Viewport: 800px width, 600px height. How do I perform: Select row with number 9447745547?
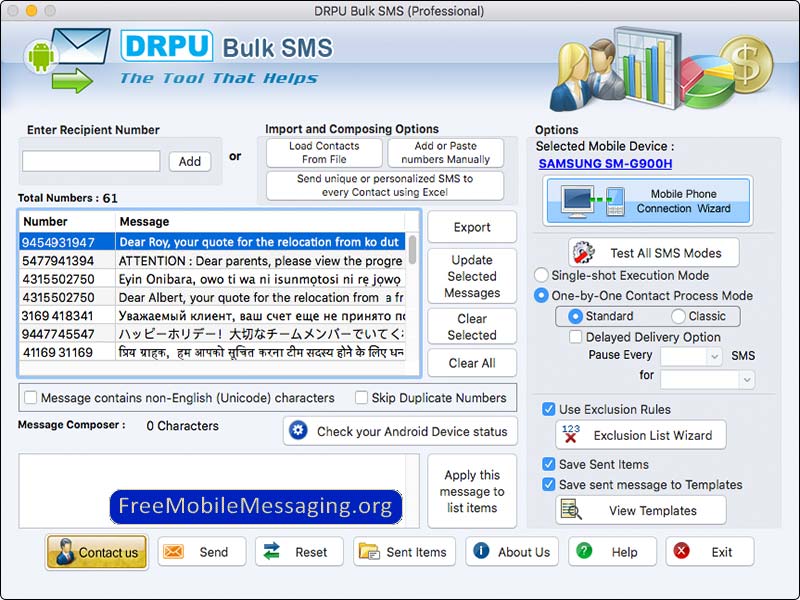213,334
